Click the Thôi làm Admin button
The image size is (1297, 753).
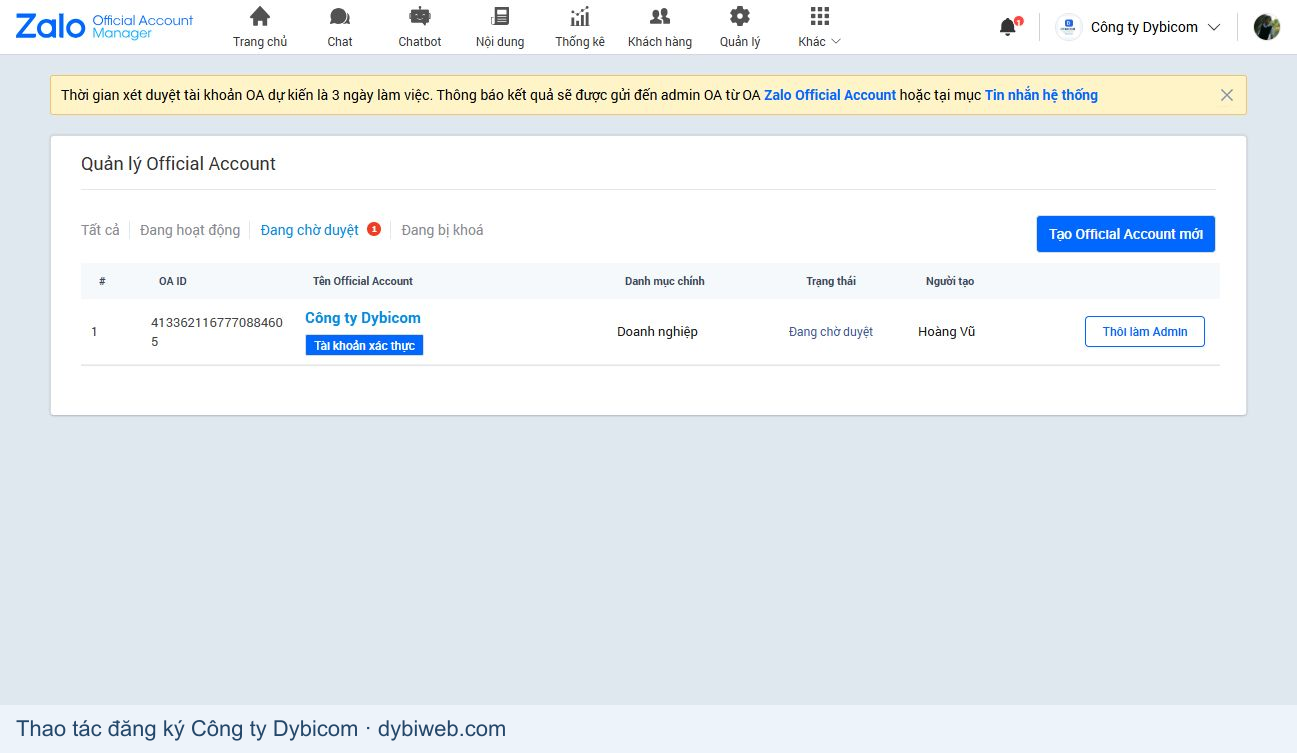(x=1145, y=332)
